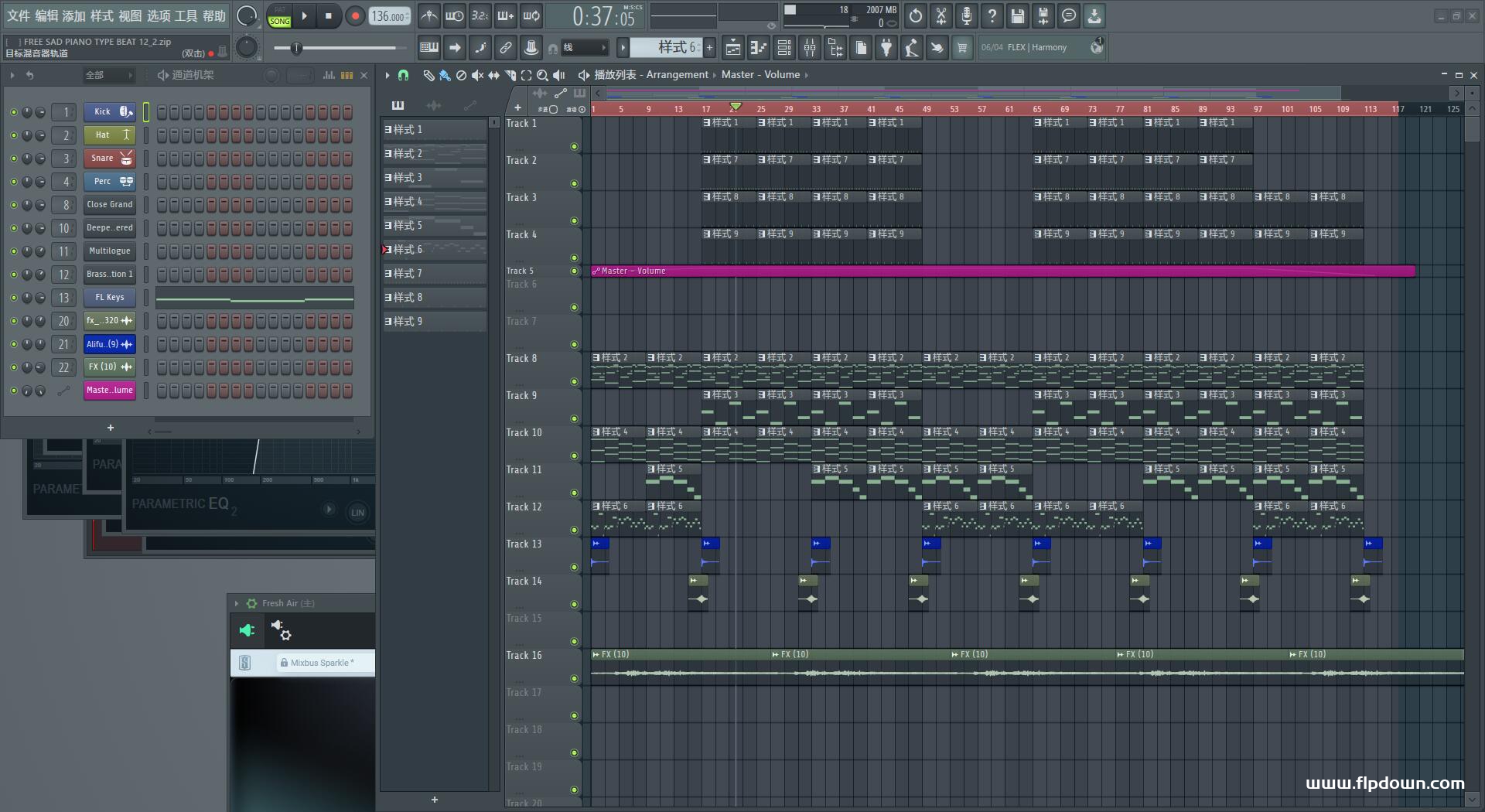Expand the pattern menu arrow before 样式 6
The image size is (1485, 812).
(623, 48)
